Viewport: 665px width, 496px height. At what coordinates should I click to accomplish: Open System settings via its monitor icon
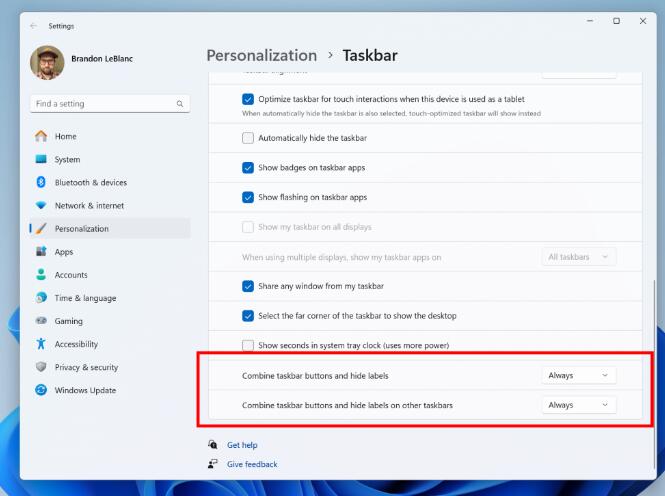[x=41, y=159]
